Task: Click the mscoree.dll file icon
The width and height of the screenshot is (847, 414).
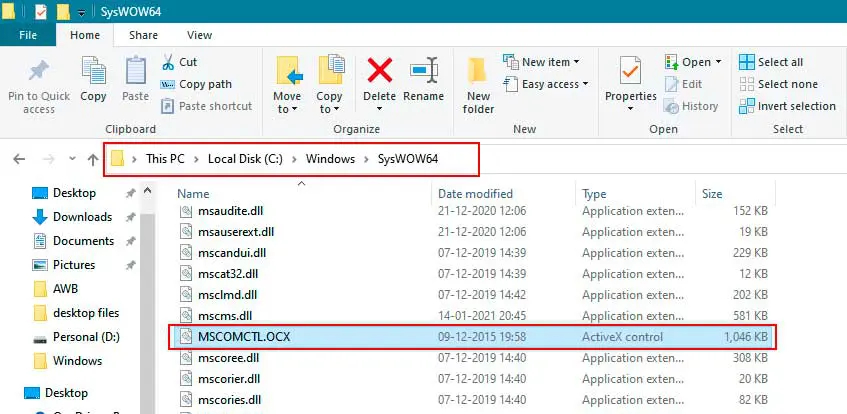Action: pyautogui.click(x=186, y=358)
